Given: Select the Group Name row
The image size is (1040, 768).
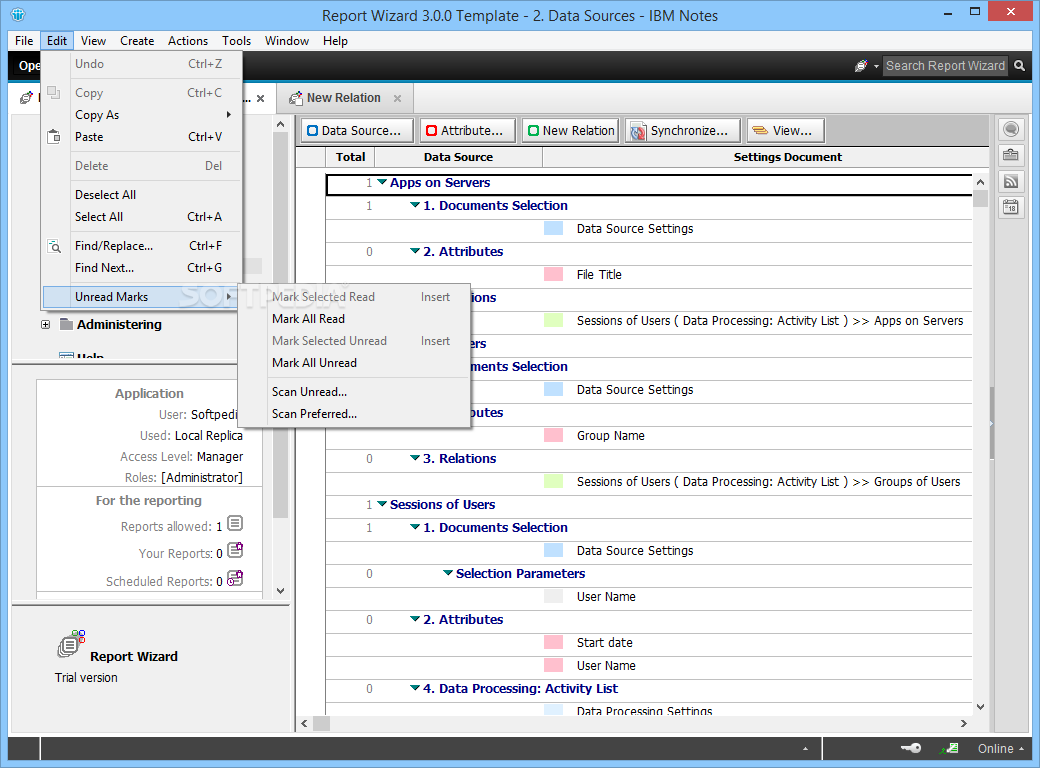Looking at the screenshot, I should (649, 436).
